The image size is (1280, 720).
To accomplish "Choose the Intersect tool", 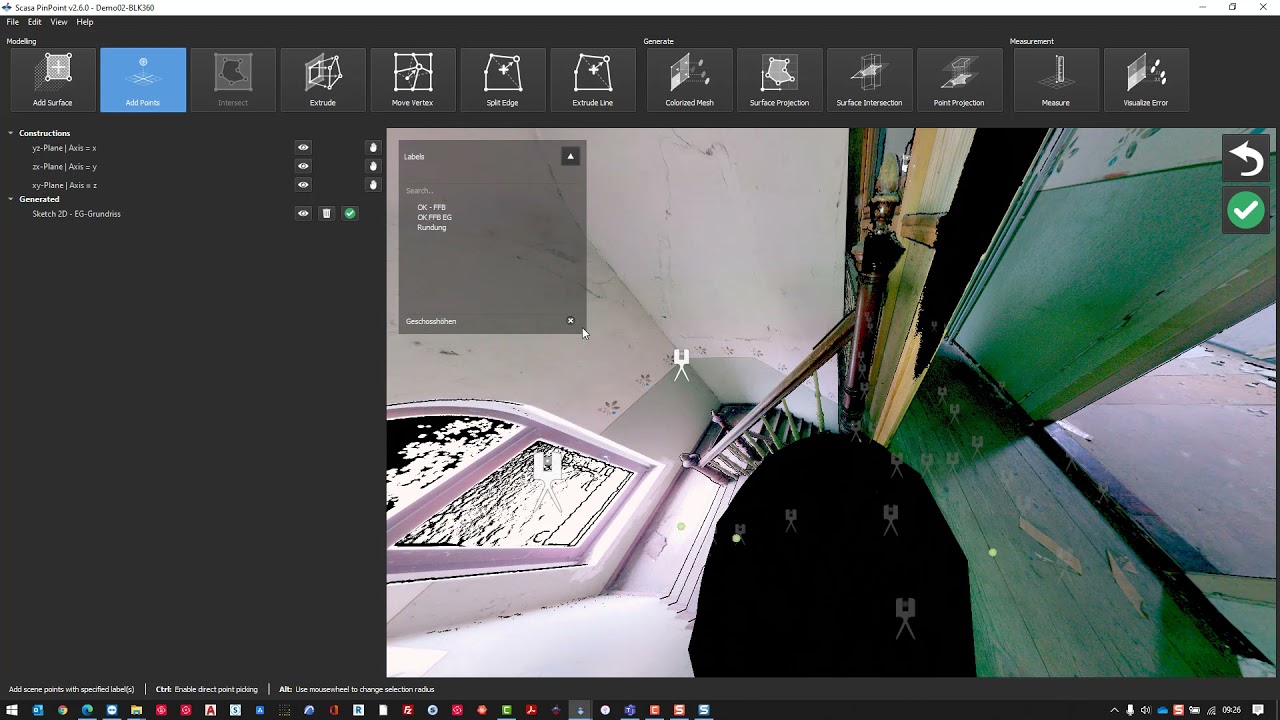I will (233, 79).
